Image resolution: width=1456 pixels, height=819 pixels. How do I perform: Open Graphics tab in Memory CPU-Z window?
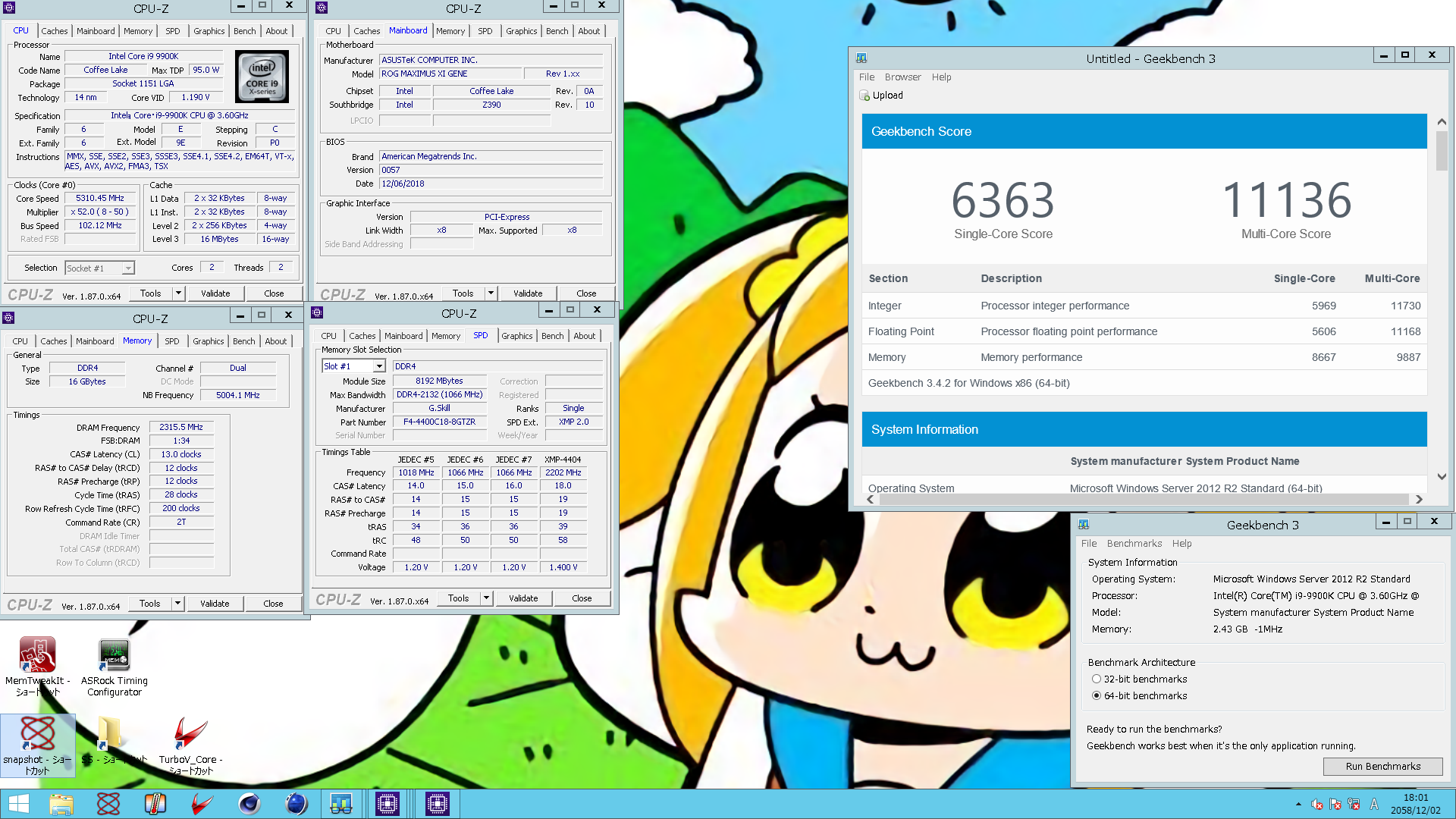pyautogui.click(x=208, y=341)
